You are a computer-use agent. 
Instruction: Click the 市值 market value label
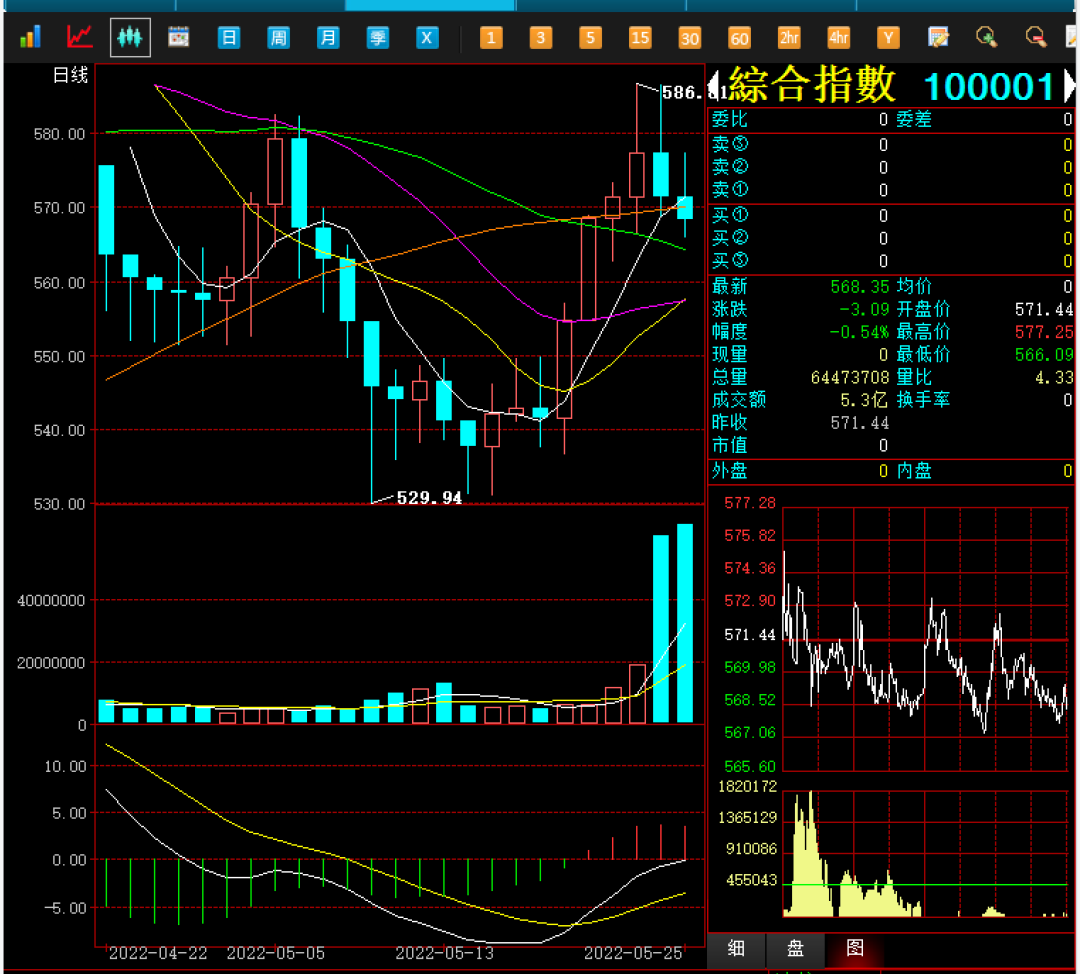[729, 446]
